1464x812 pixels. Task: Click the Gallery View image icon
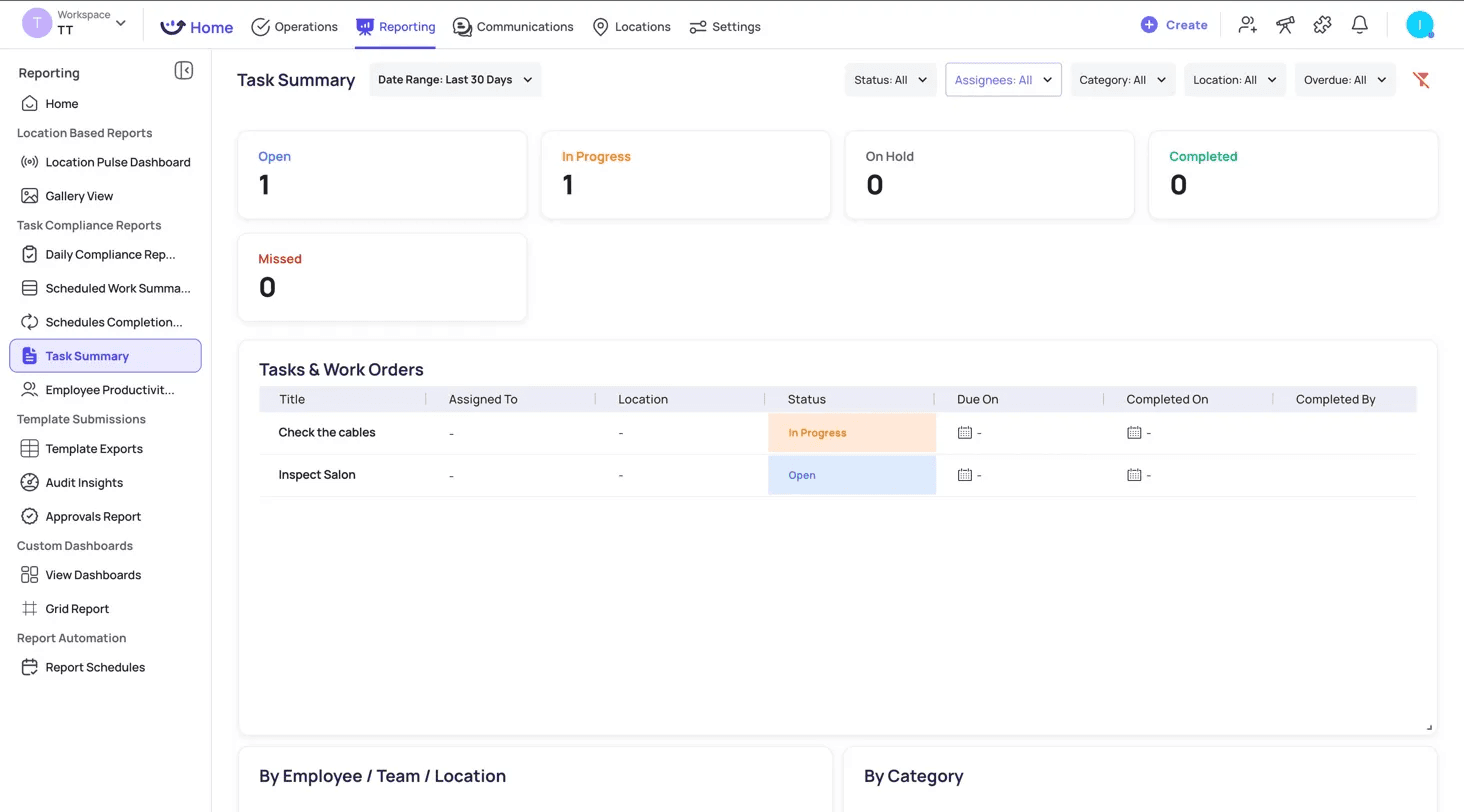(x=30, y=196)
